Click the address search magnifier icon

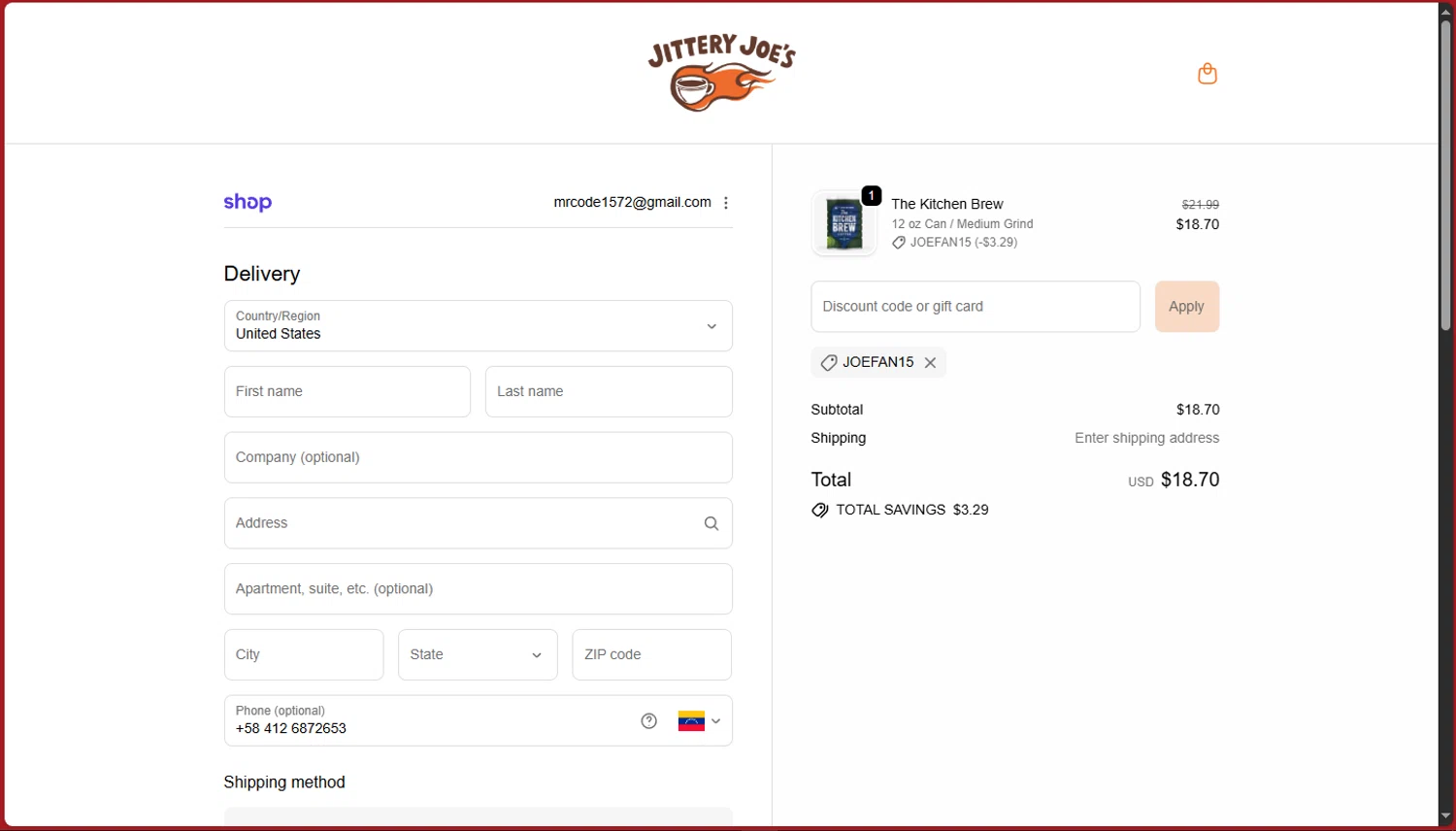[x=711, y=523]
